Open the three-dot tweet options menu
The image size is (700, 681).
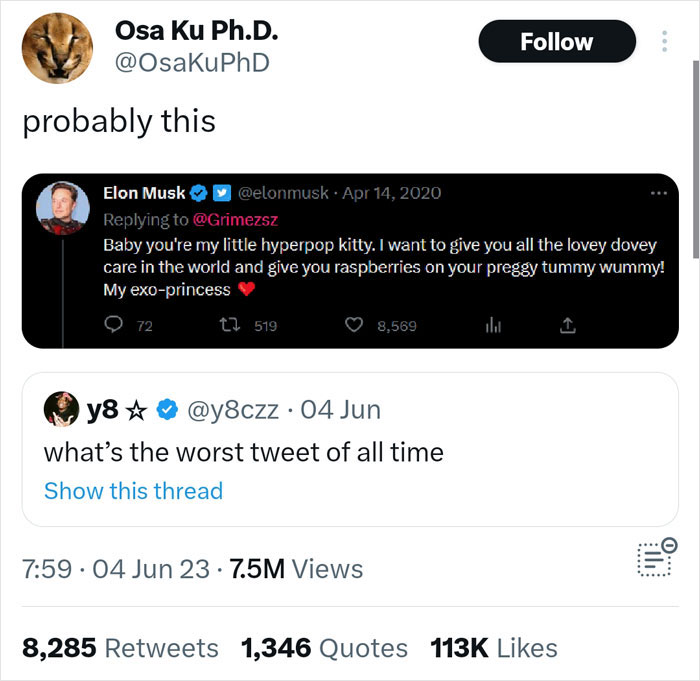[x=663, y=42]
